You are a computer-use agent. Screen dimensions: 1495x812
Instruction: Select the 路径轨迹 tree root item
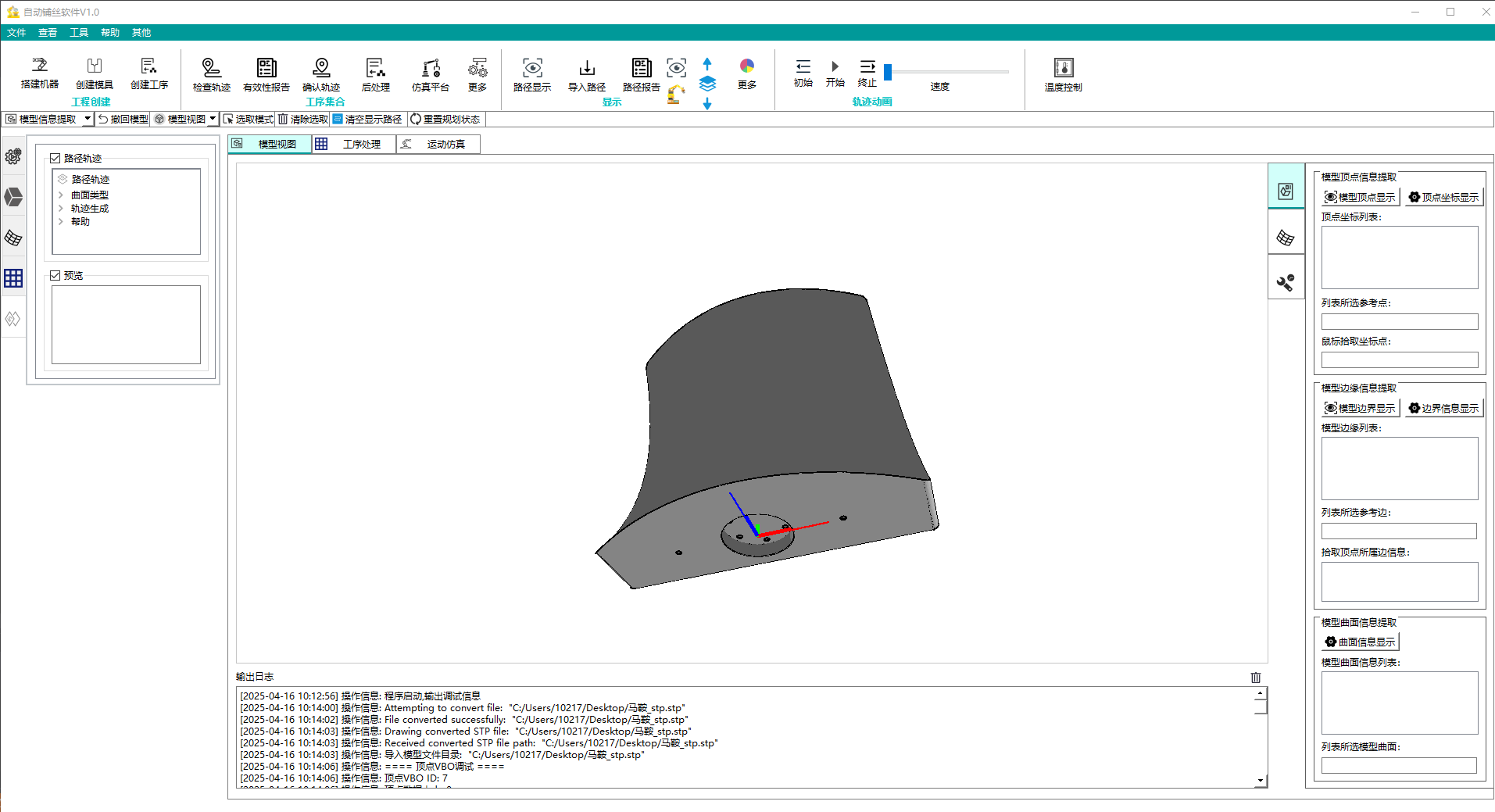91,179
